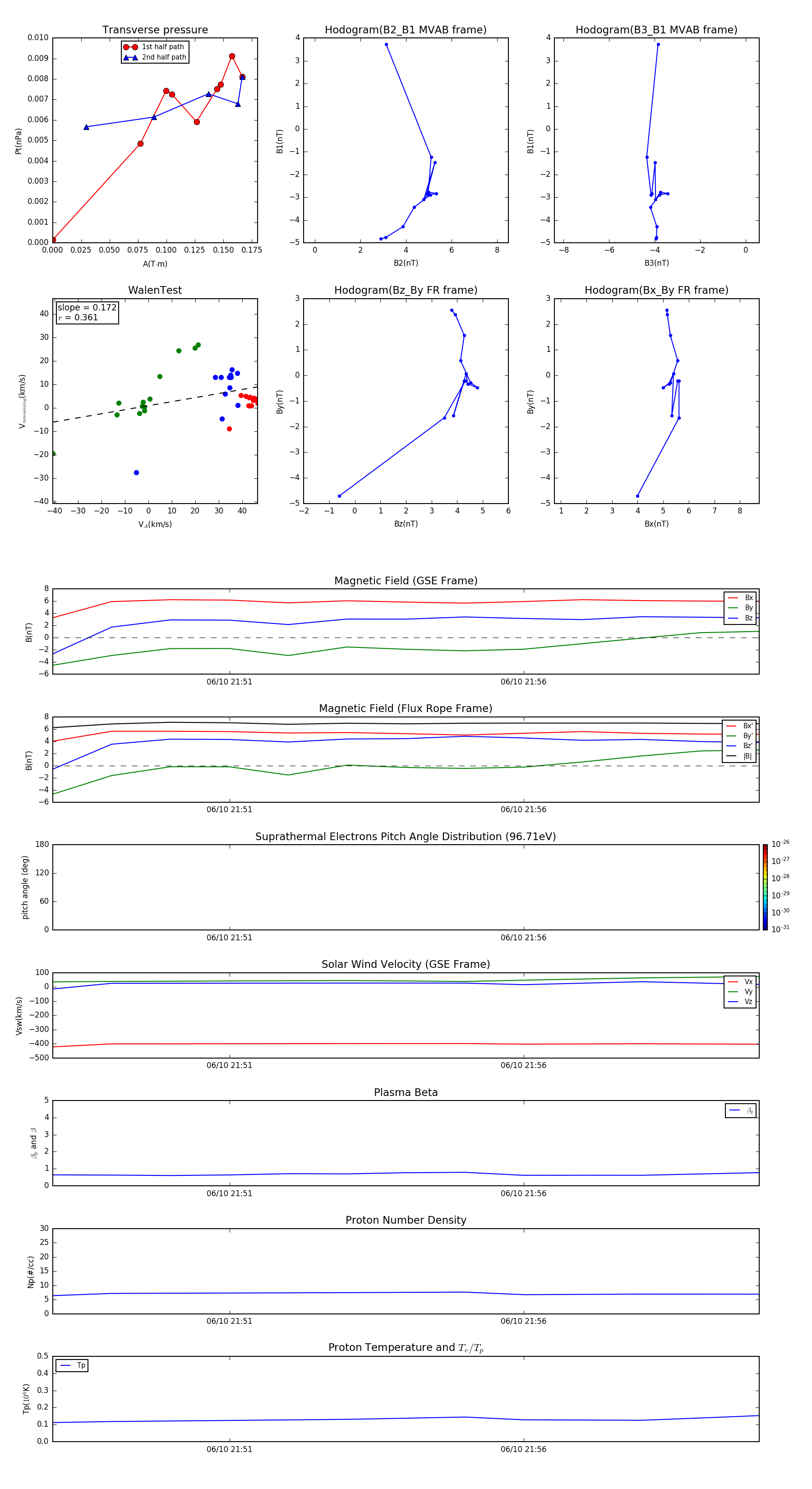The image size is (812, 1489).
Task: Click the 'Tp' legend entry in temperature panel
Action: click(72, 1365)
